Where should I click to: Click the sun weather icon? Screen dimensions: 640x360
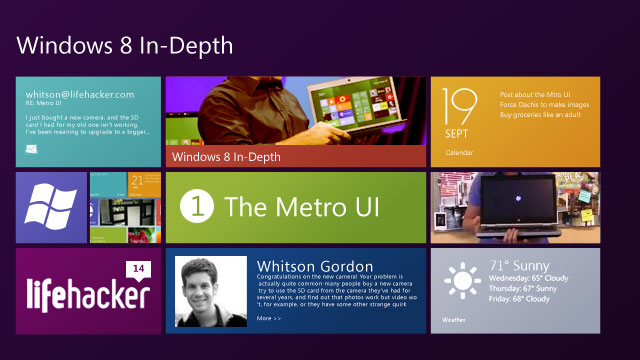[462, 280]
